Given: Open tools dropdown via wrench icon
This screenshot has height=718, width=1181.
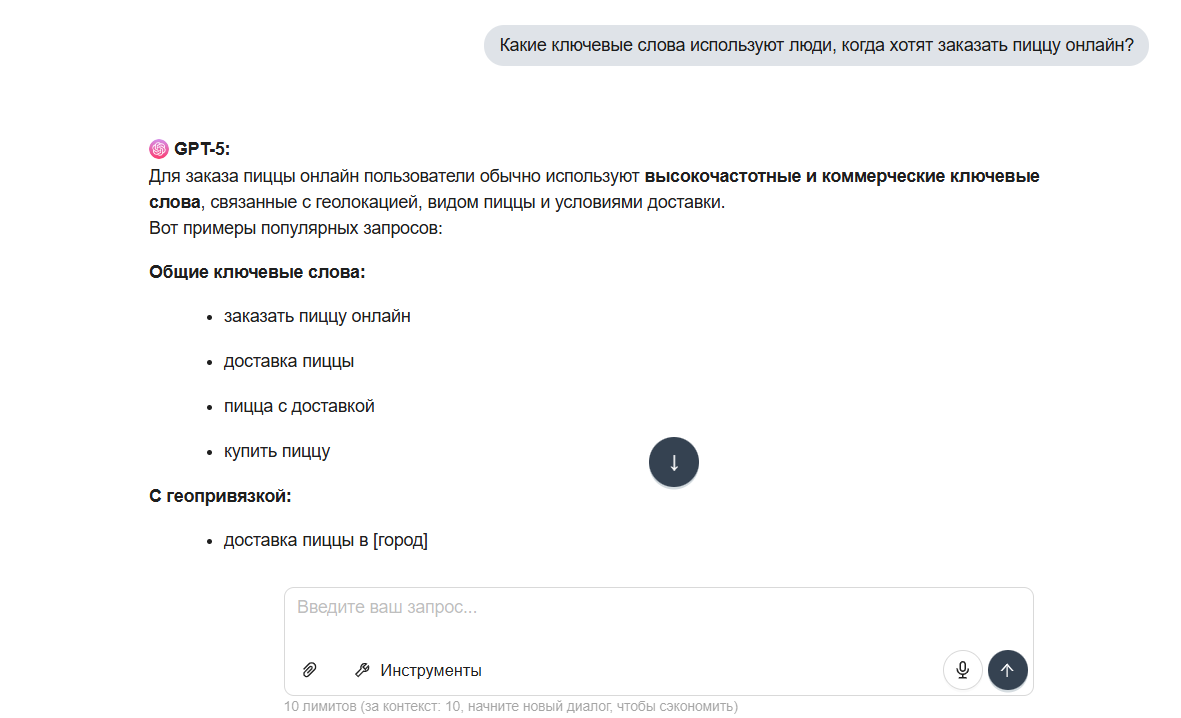Looking at the screenshot, I should (362, 670).
